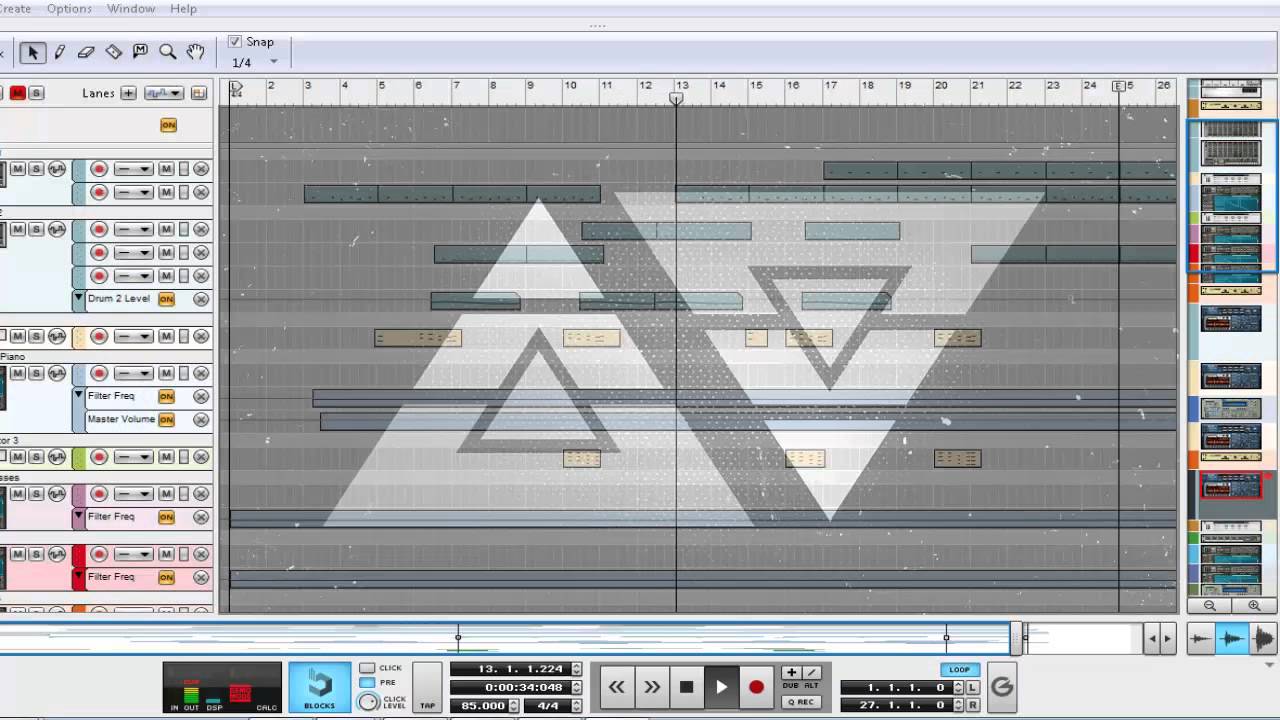Select the Eraser tool
The width and height of the screenshot is (1280, 720).
pyautogui.click(x=87, y=52)
